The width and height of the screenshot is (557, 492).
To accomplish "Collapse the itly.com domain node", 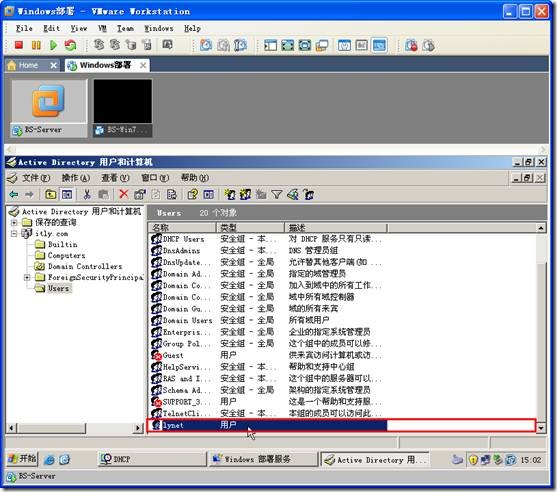I will pyautogui.click(x=14, y=234).
